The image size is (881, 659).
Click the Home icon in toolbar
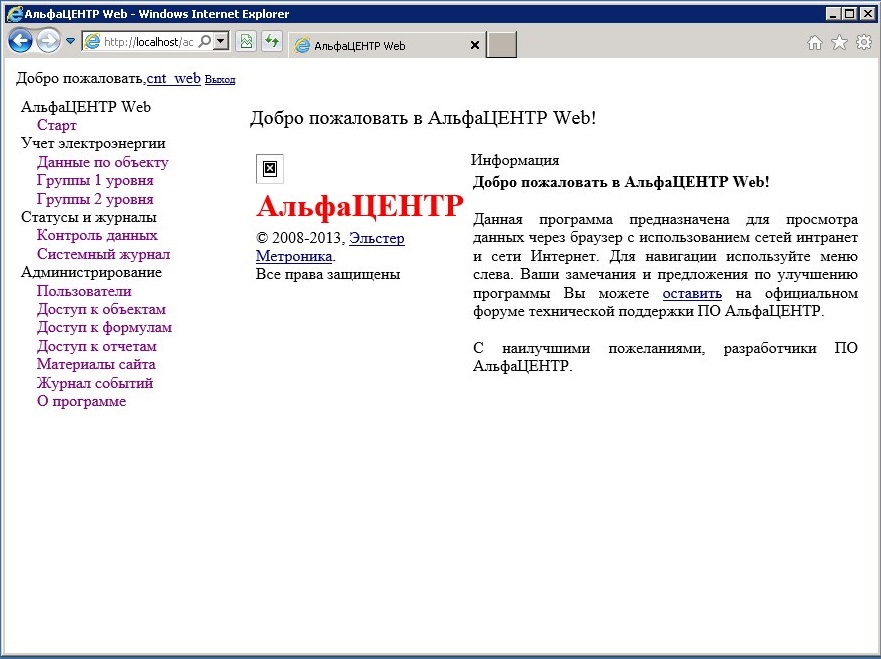(815, 42)
